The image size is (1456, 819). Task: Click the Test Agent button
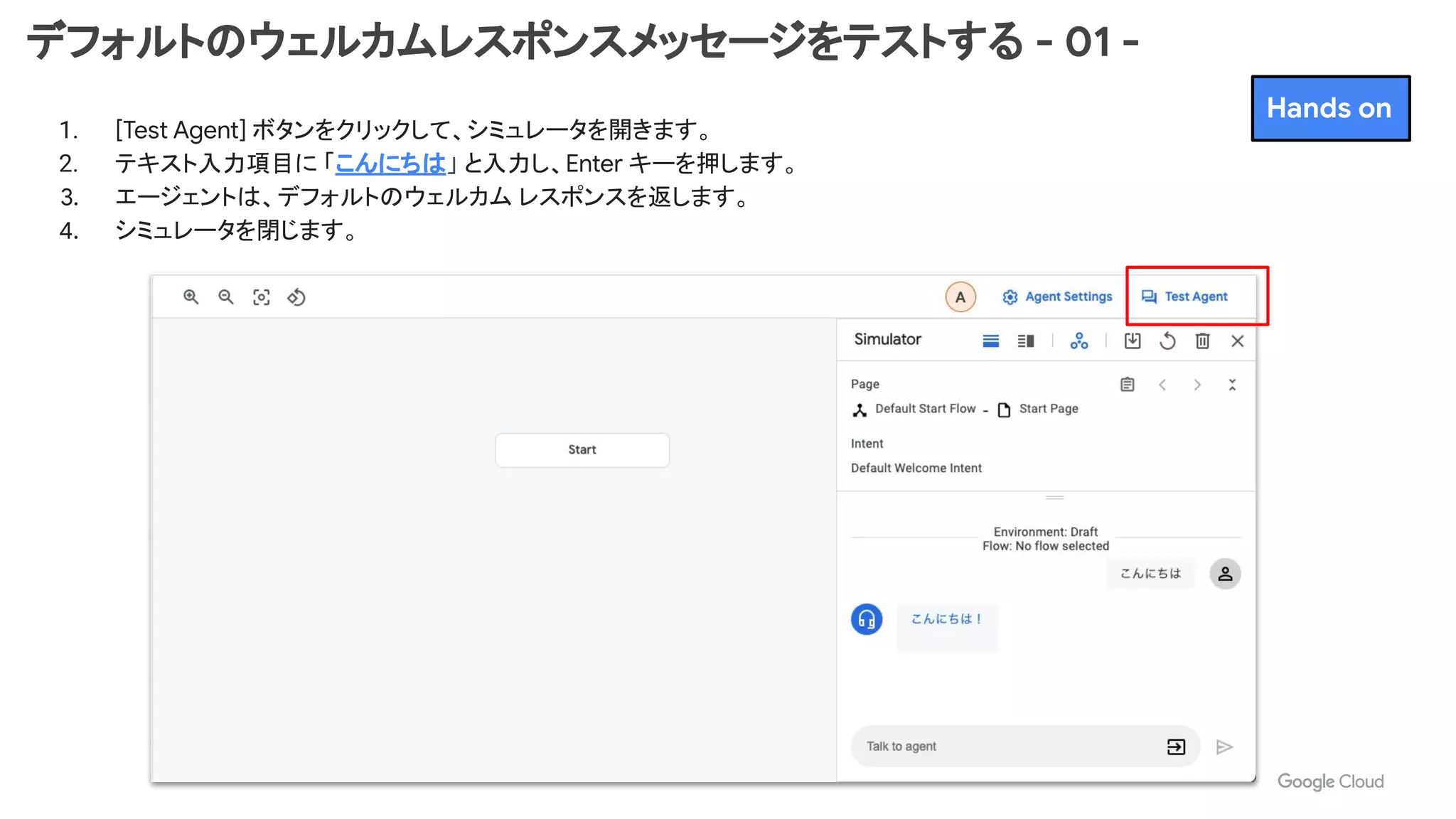point(1184,296)
